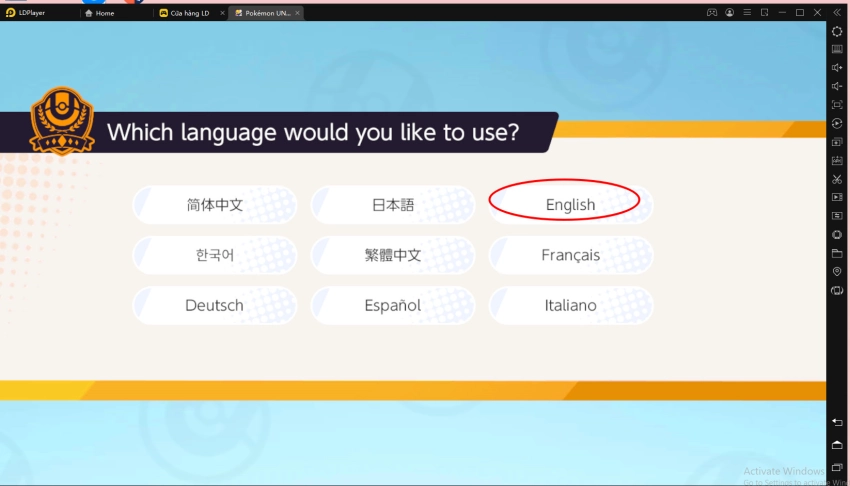This screenshot has width=850, height=486.
Task: Rotate the emulator screen sidebar icon
Action: 837,290
